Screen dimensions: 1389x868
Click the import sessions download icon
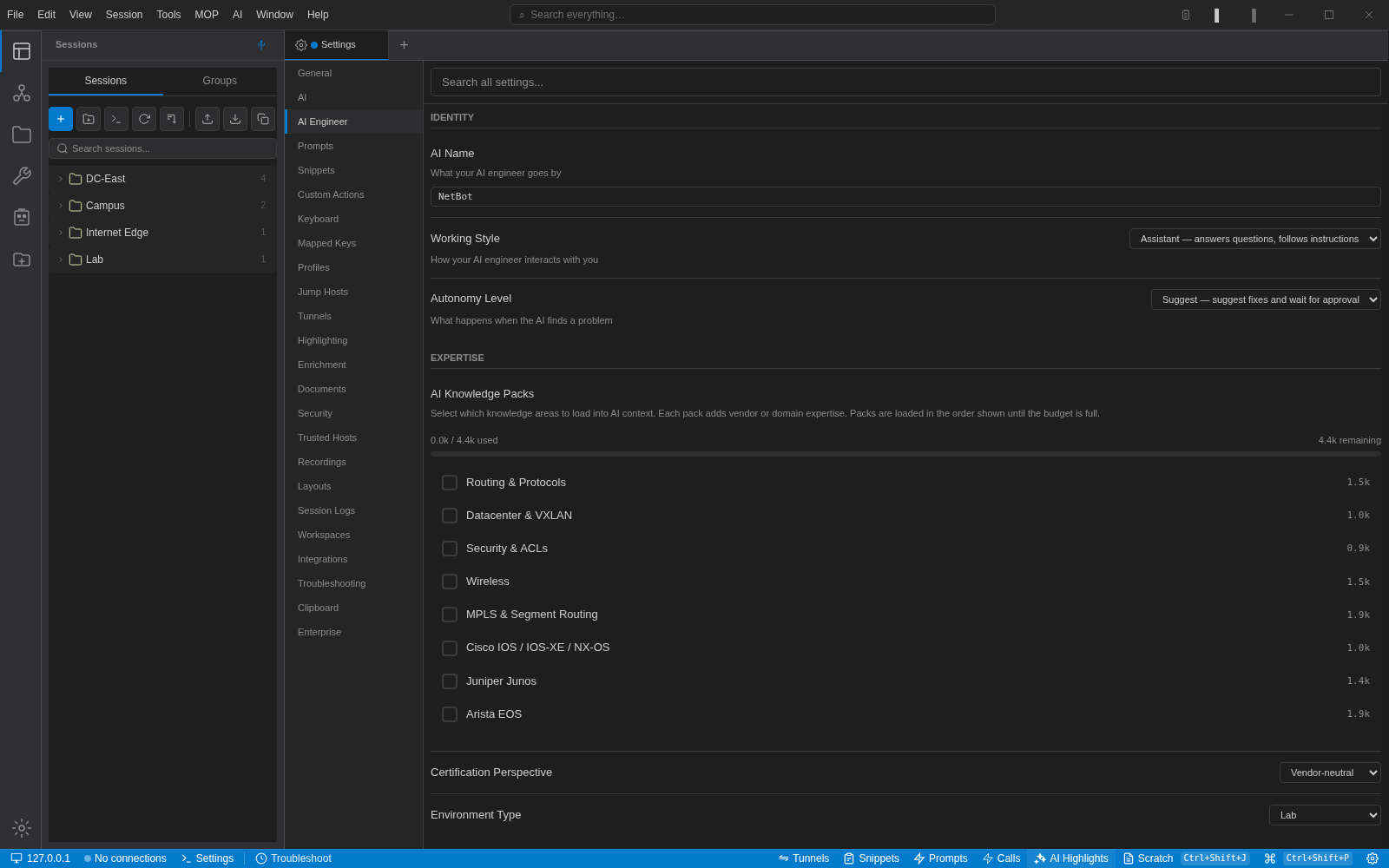[x=235, y=119]
